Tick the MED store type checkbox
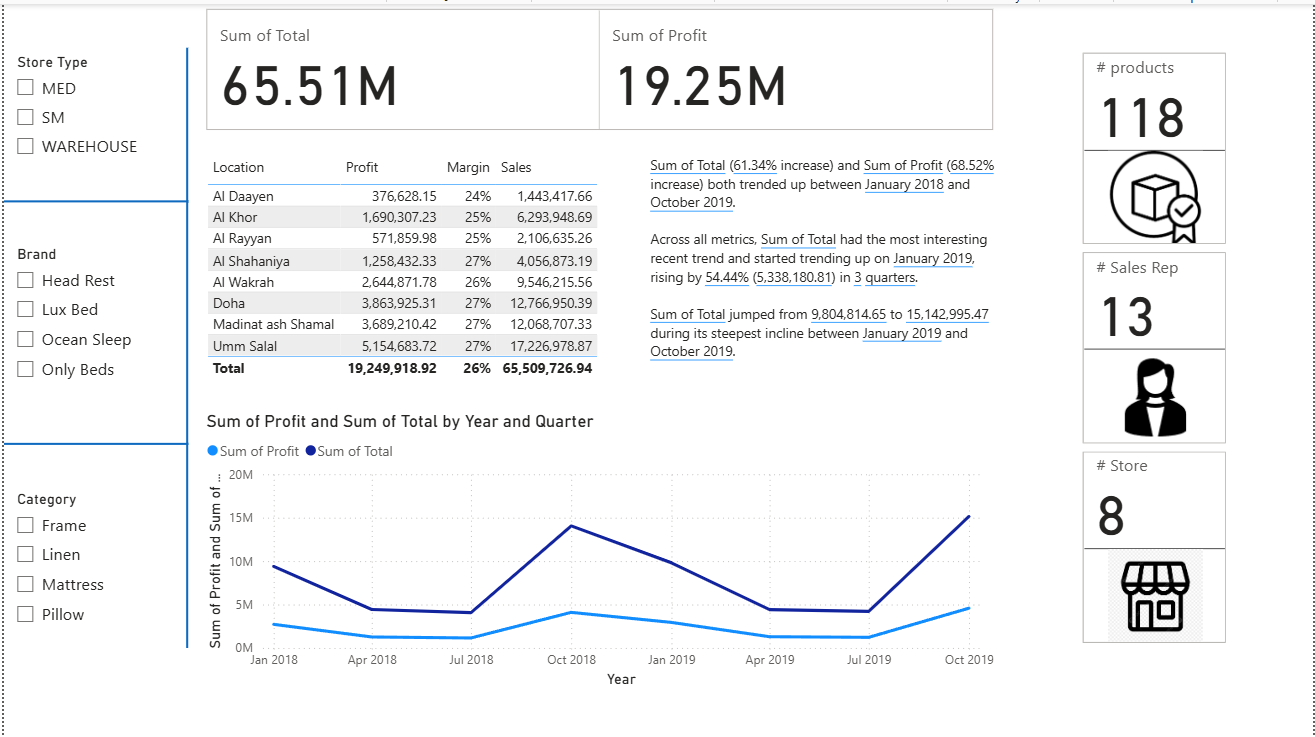The width and height of the screenshot is (1315, 737). click(x=26, y=88)
